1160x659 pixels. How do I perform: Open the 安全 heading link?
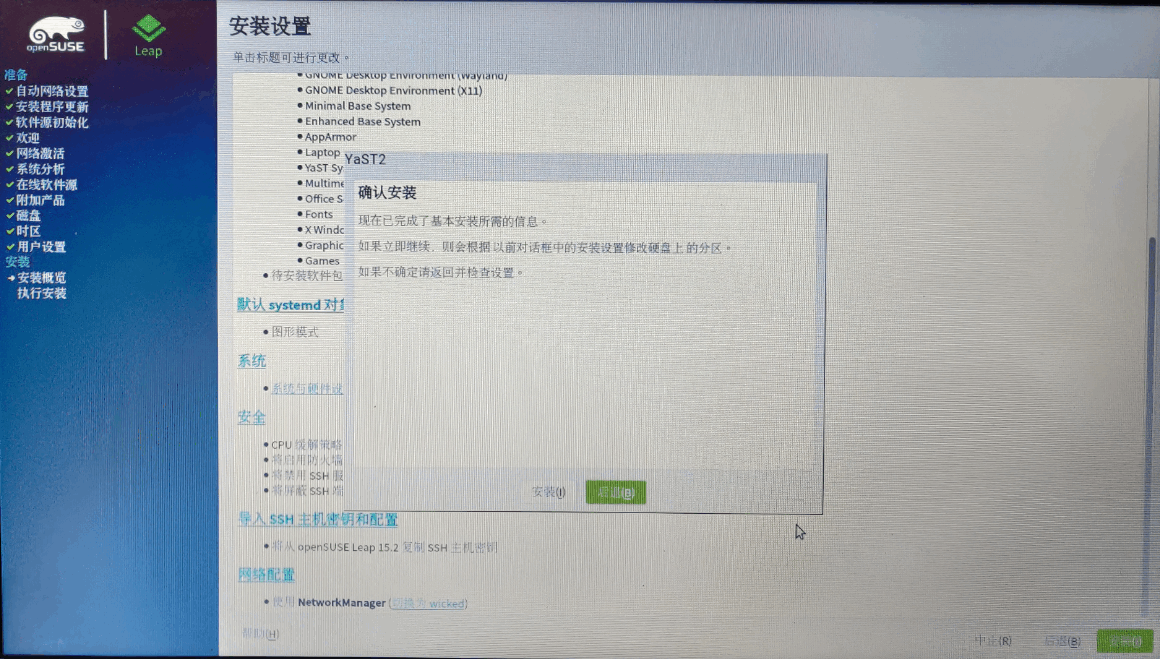coord(252,417)
